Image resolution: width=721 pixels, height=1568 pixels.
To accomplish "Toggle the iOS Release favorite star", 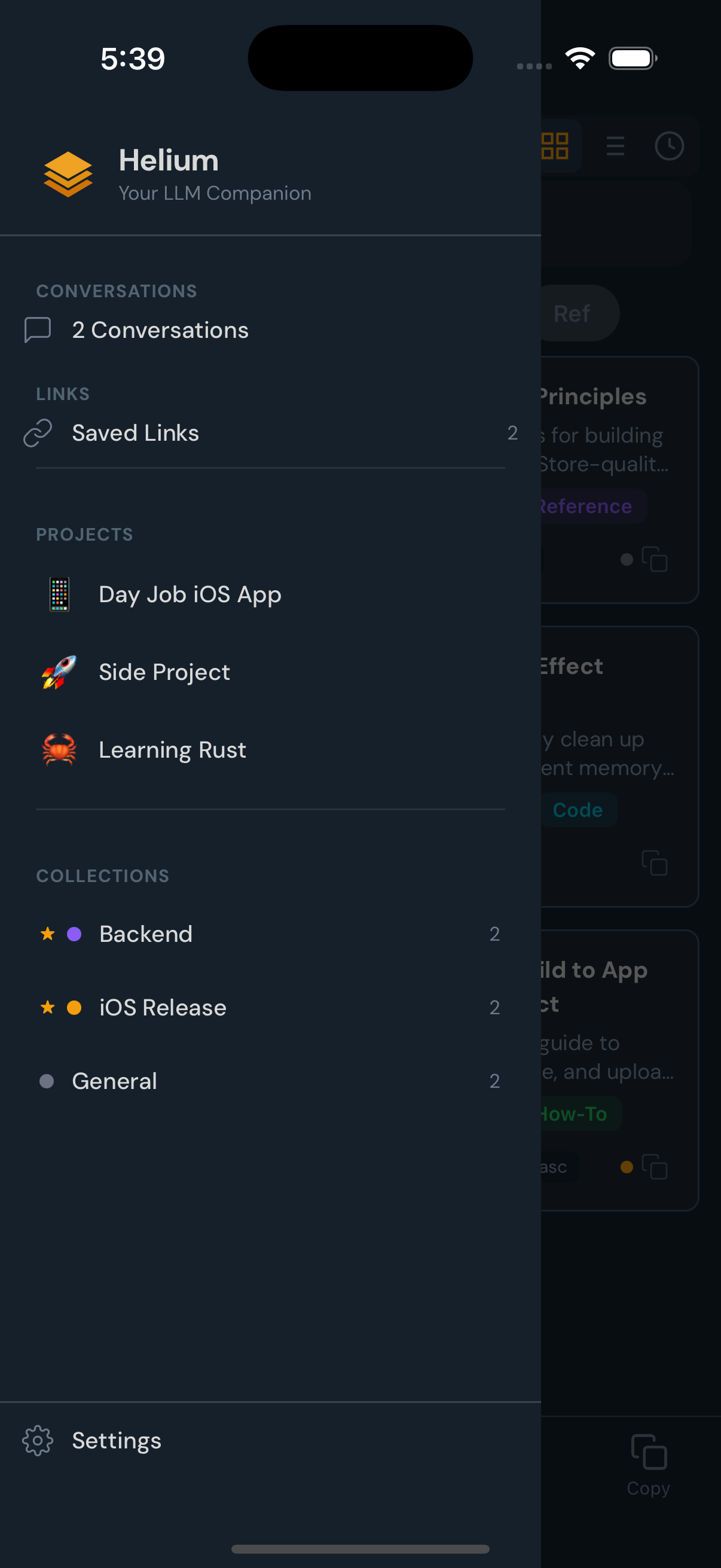I will pos(47,1008).
